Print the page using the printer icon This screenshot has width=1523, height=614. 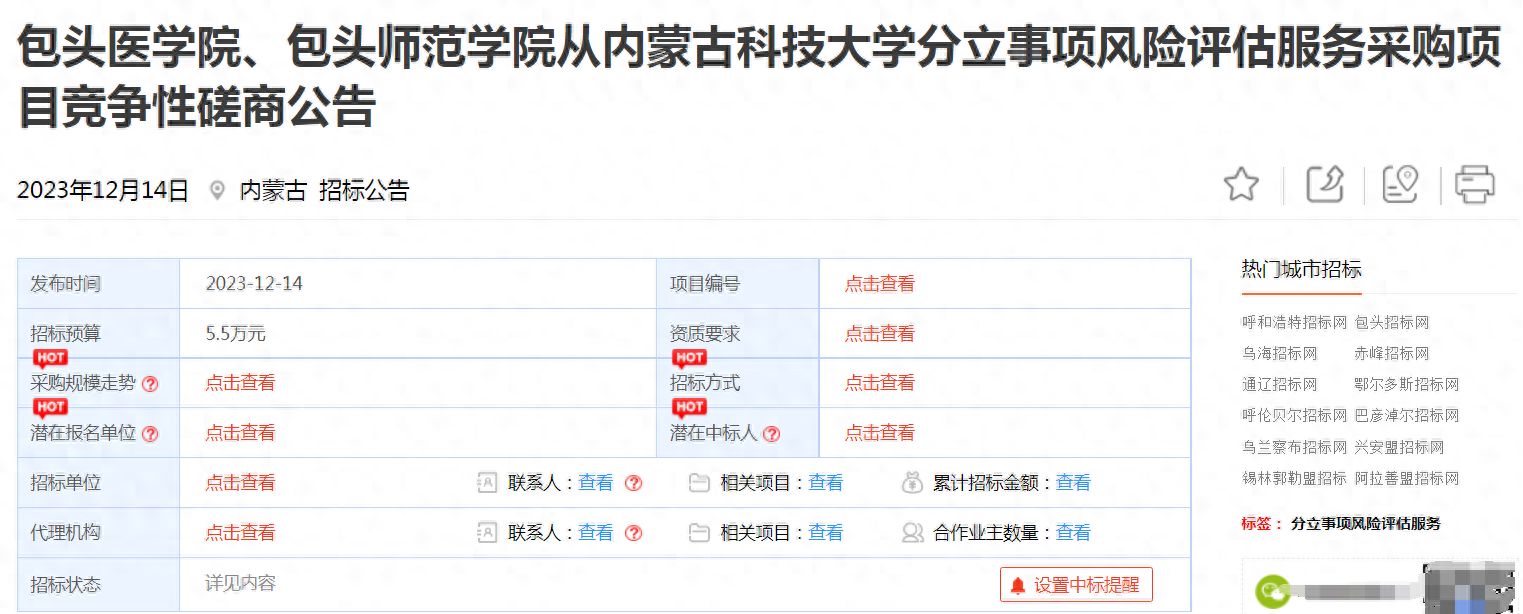tap(1475, 185)
